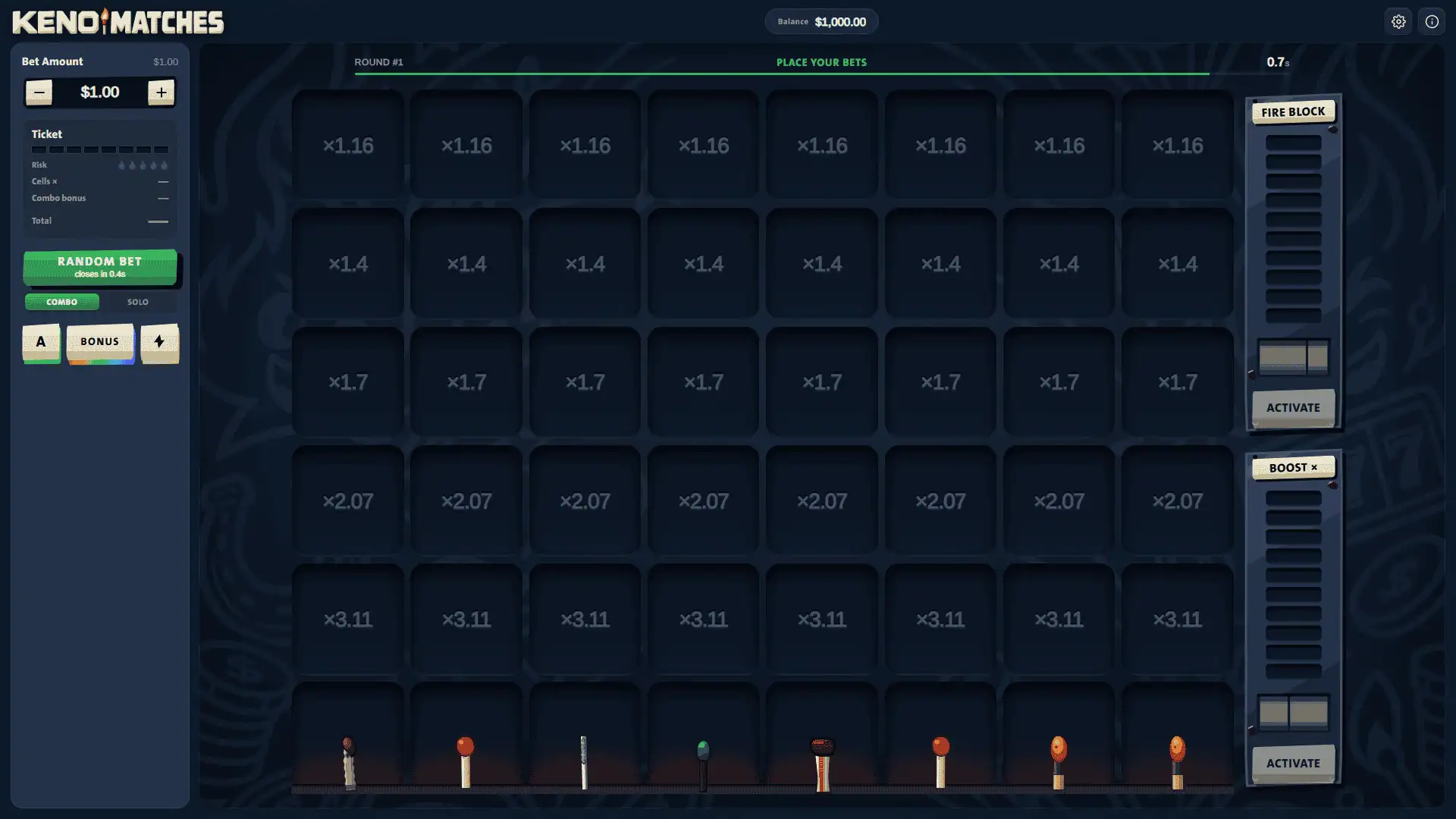This screenshot has width=1456, height=819.
Task: Click the ROUND #1 label
Action: point(378,62)
